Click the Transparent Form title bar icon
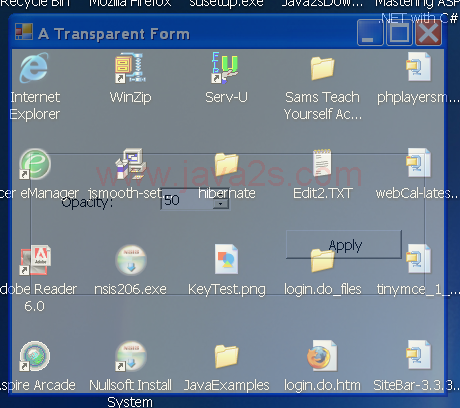This screenshot has width=460, height=408. [24, 32]
